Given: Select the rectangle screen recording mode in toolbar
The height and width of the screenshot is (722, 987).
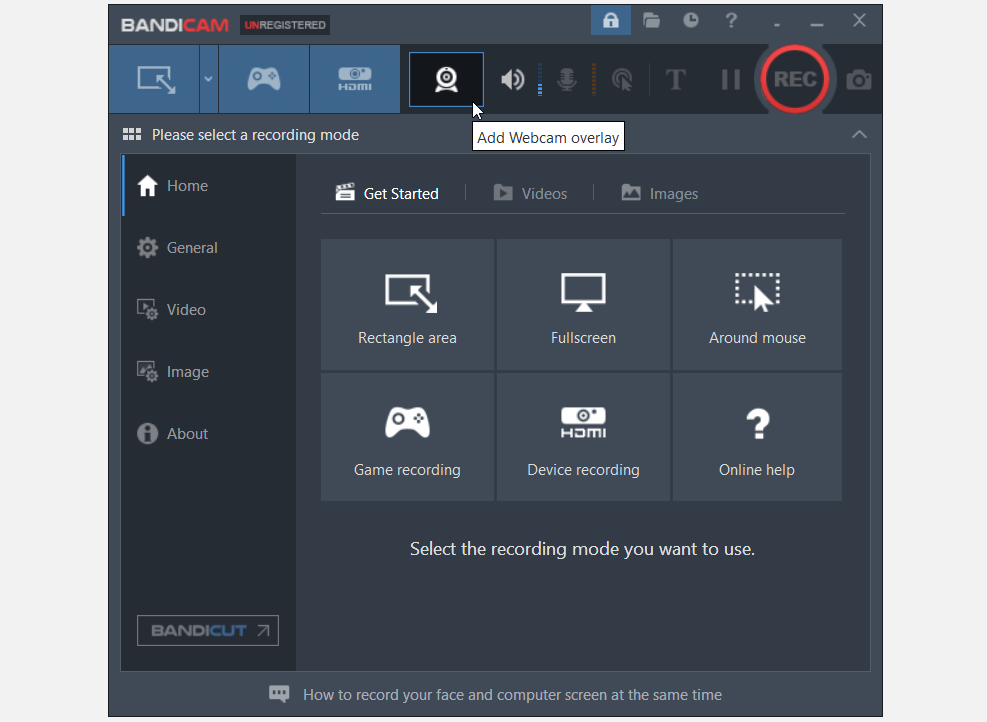Looking at the screenshot, I should pyautogui.click(x=155, y=79).
